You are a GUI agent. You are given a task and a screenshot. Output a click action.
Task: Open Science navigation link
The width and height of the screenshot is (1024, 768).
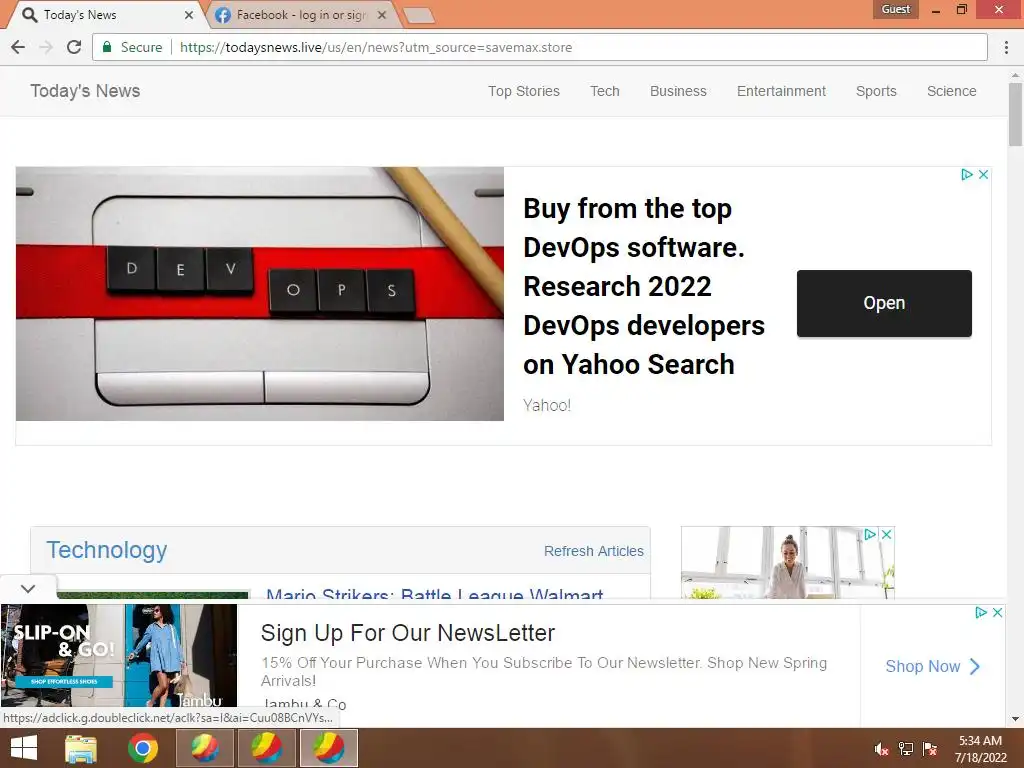(952, 91)
